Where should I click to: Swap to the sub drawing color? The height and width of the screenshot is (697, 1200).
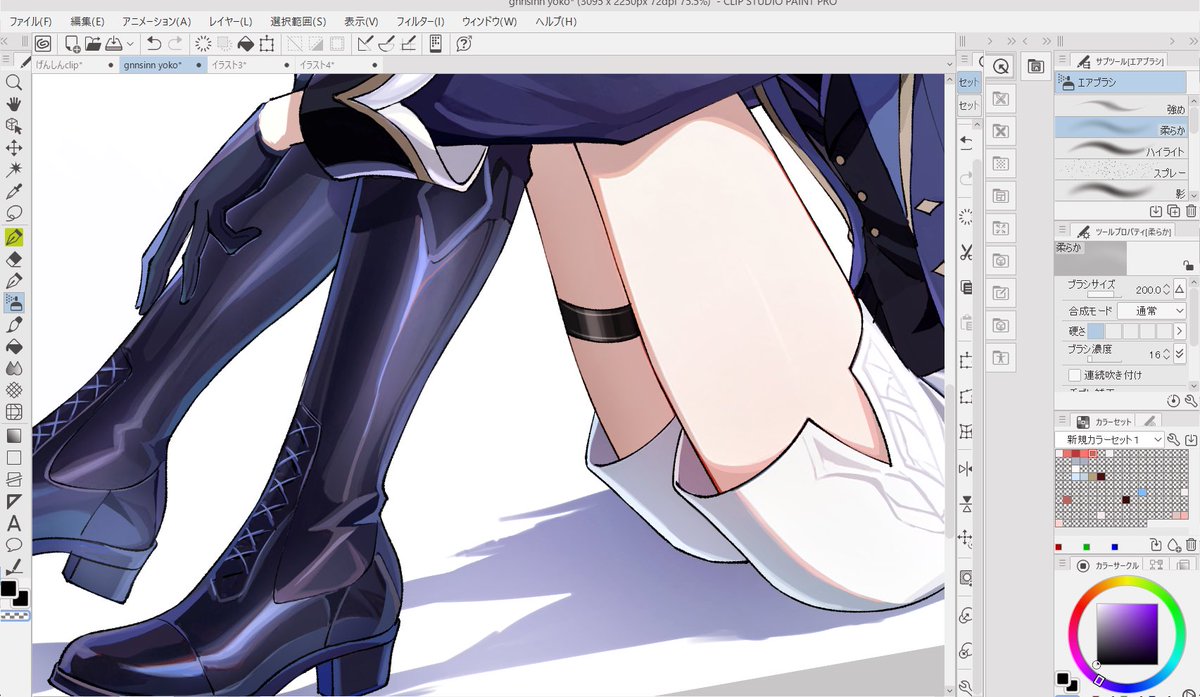tap(21, 598)
